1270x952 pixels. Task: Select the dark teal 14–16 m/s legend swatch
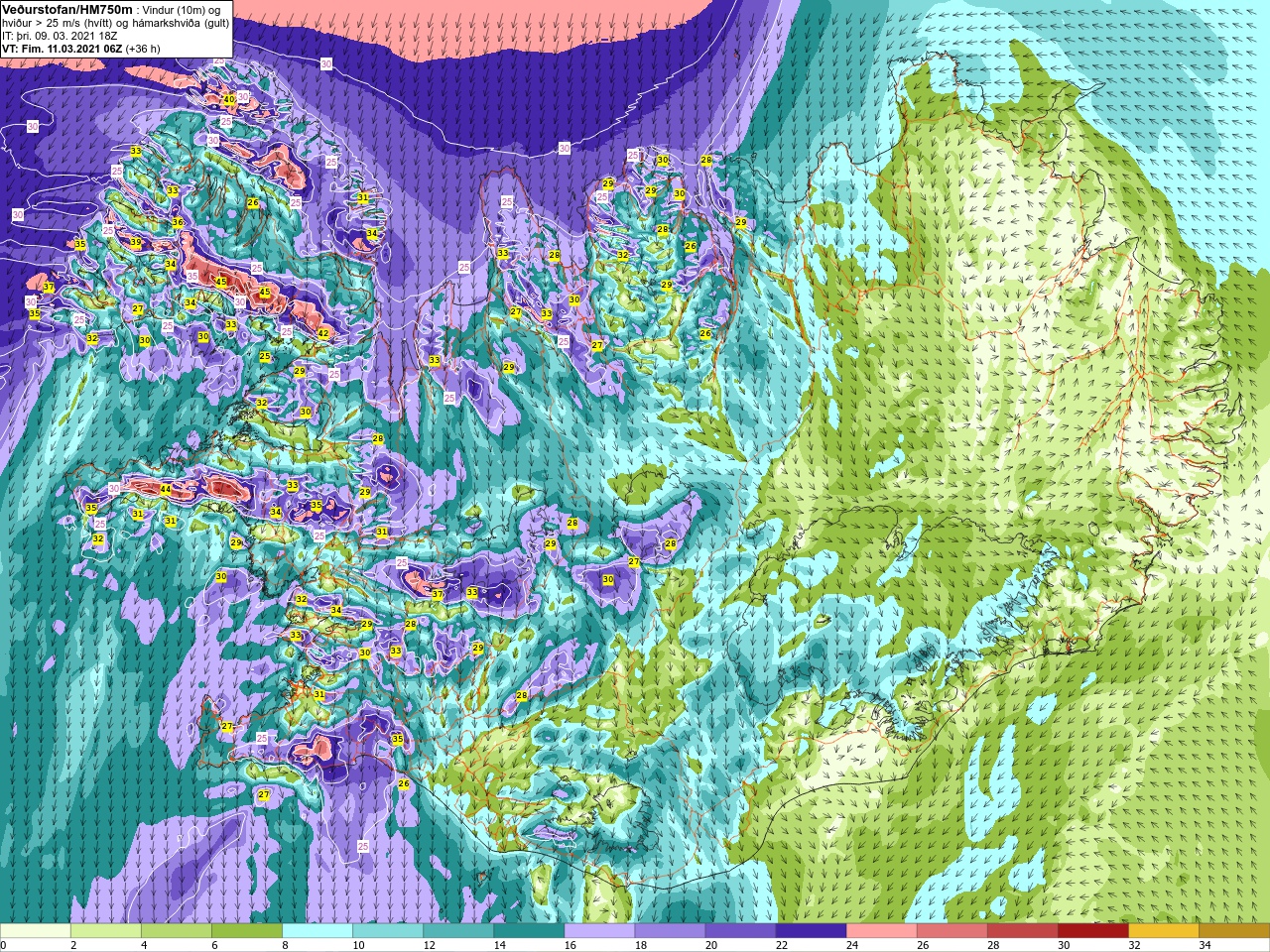pyautogui.click(x=529, y=931)
